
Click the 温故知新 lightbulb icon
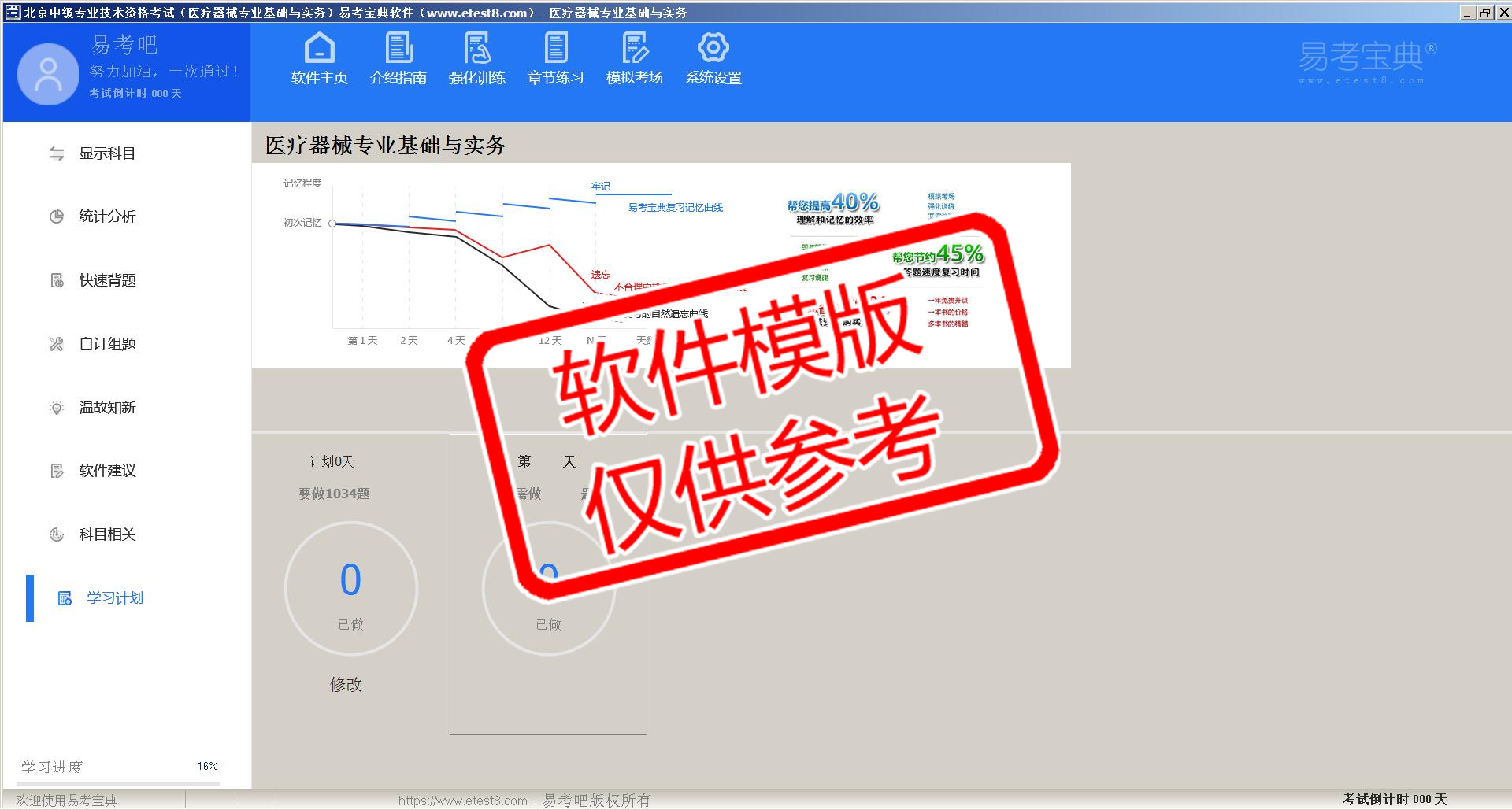point(57,408)
